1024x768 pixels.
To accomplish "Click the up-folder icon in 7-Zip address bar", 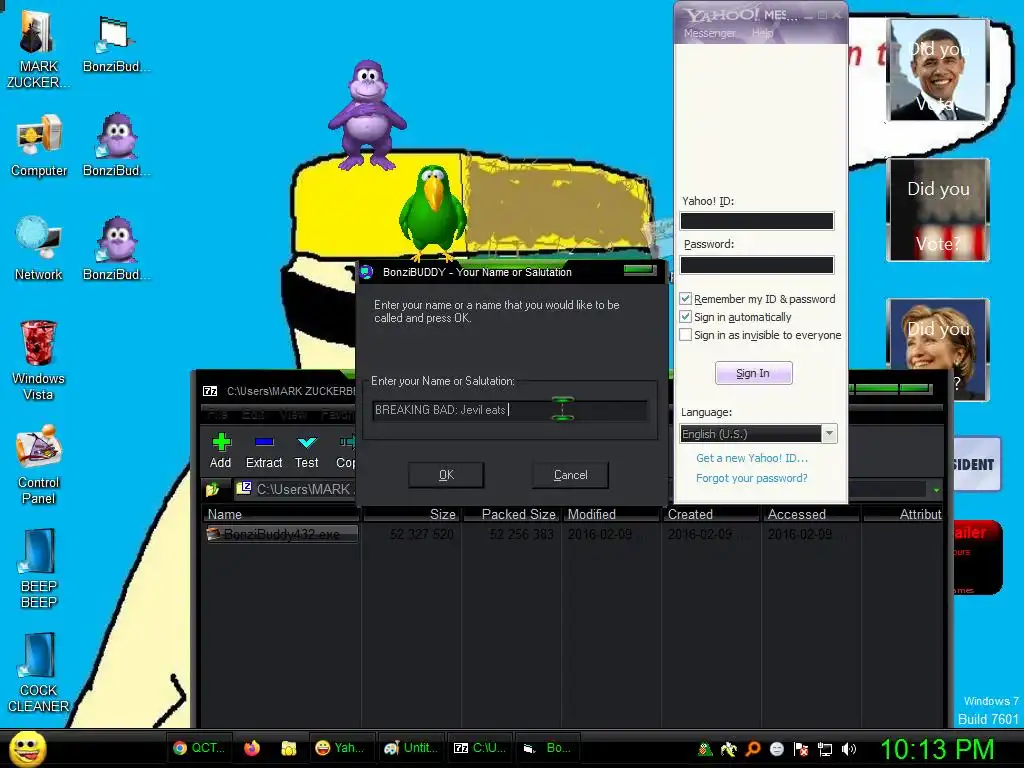I will click(x=212, y=489).
